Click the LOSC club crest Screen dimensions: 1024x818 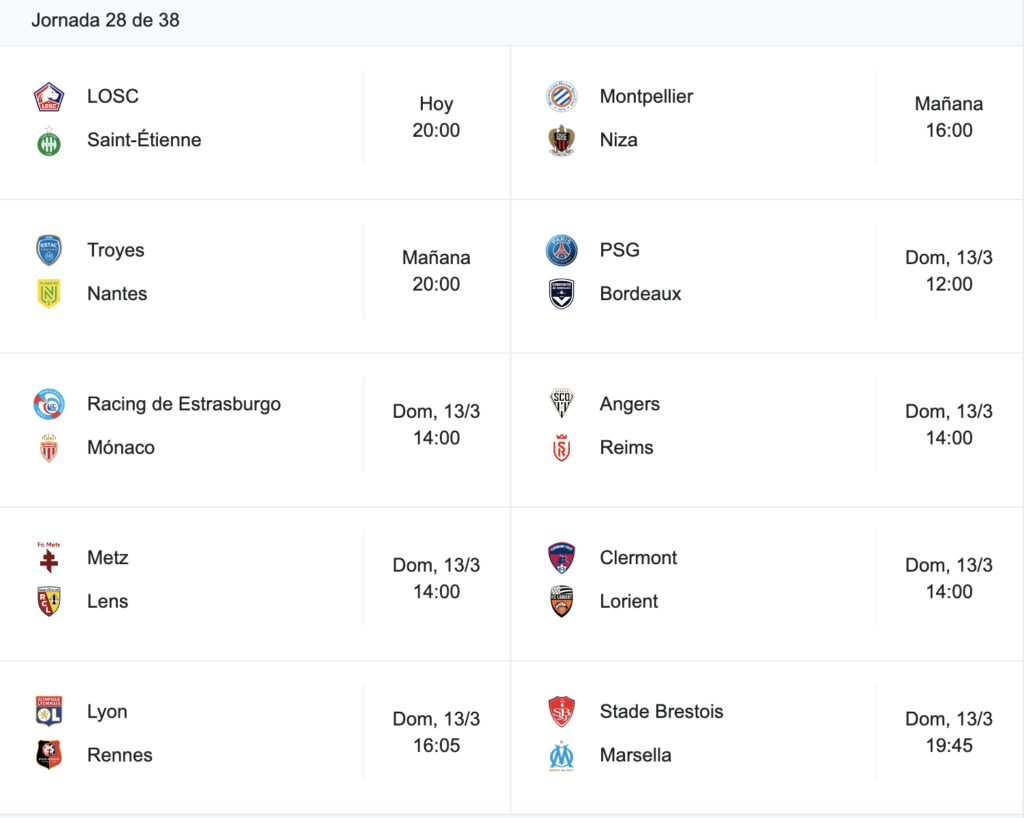pos(49,97)
